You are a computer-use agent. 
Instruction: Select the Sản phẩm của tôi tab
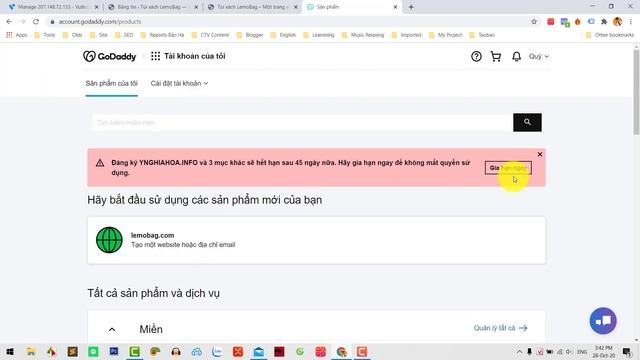point(111,83)
